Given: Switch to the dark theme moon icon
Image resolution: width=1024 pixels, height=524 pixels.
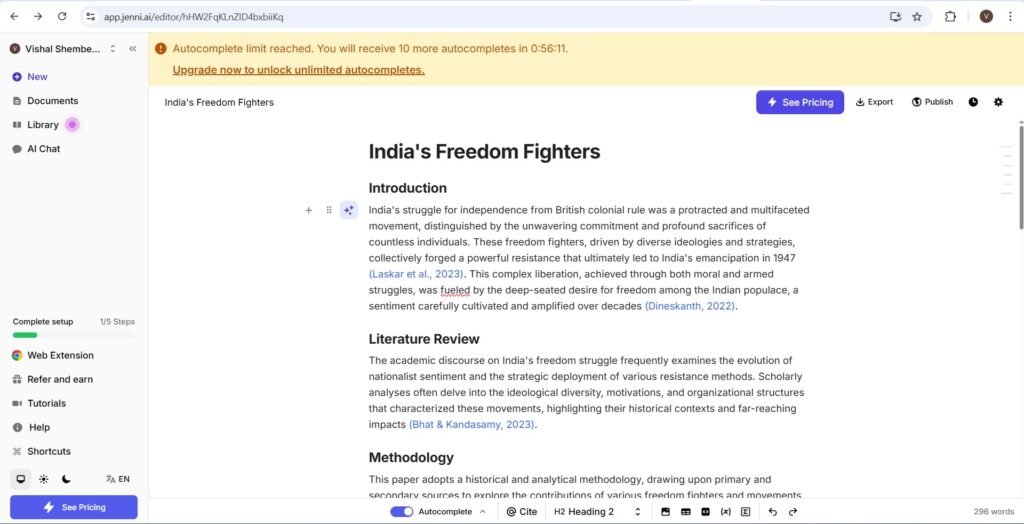Looking at the screenshot, I should pyautogui.click(x=67, y=479).
